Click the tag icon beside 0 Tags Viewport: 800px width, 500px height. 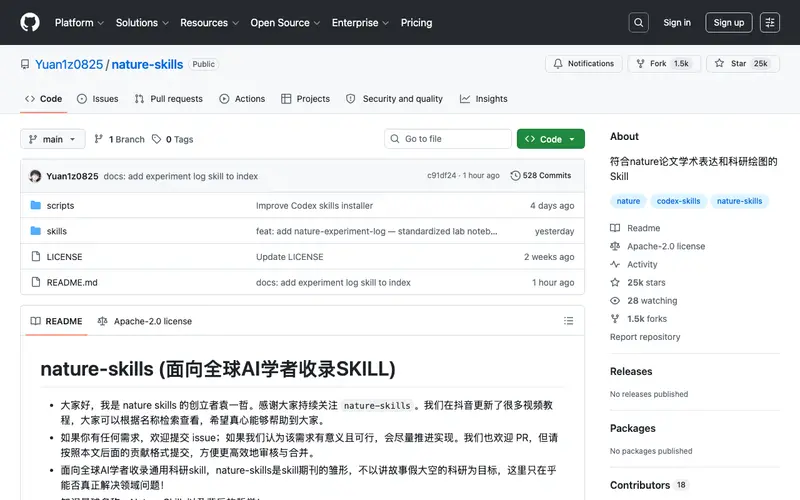[x=157, y=139]
